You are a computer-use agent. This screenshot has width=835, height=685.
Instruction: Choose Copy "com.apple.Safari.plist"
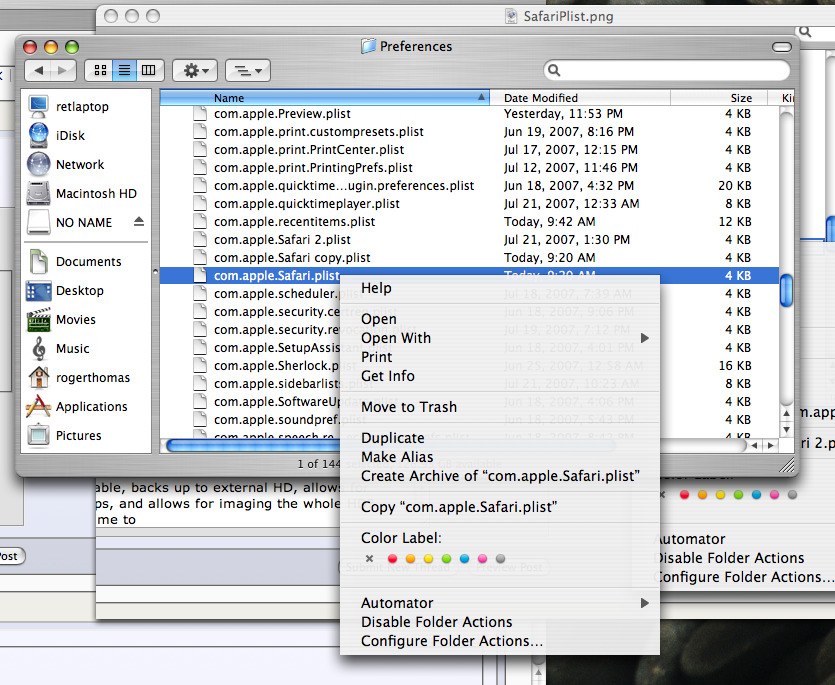(500, 507)
